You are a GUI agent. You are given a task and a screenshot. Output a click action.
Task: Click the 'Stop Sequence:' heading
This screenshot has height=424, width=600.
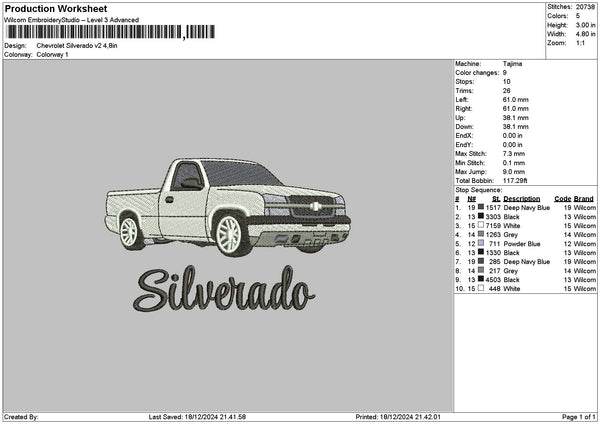point(478,190)
